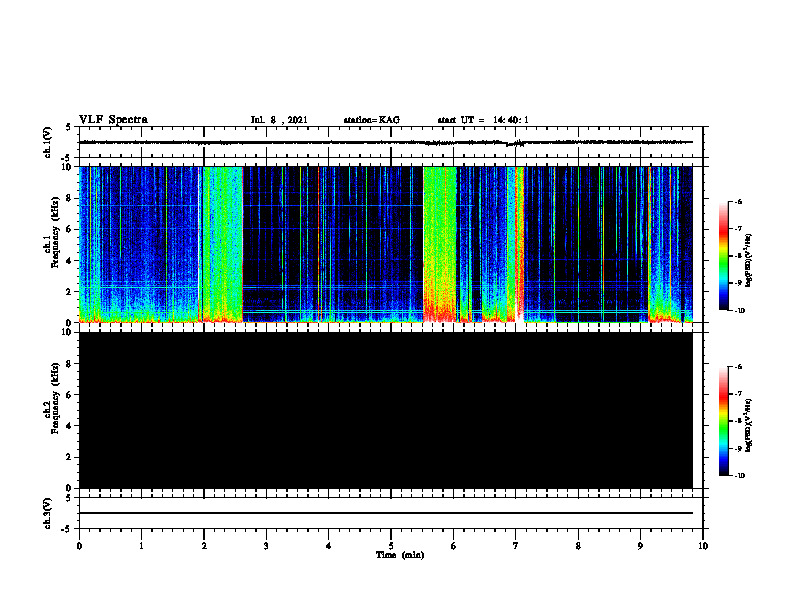This screenshot has width=792, height=612.
Task: Click the "start UT = 14:40:1" text
Action: tap(483, 120)
